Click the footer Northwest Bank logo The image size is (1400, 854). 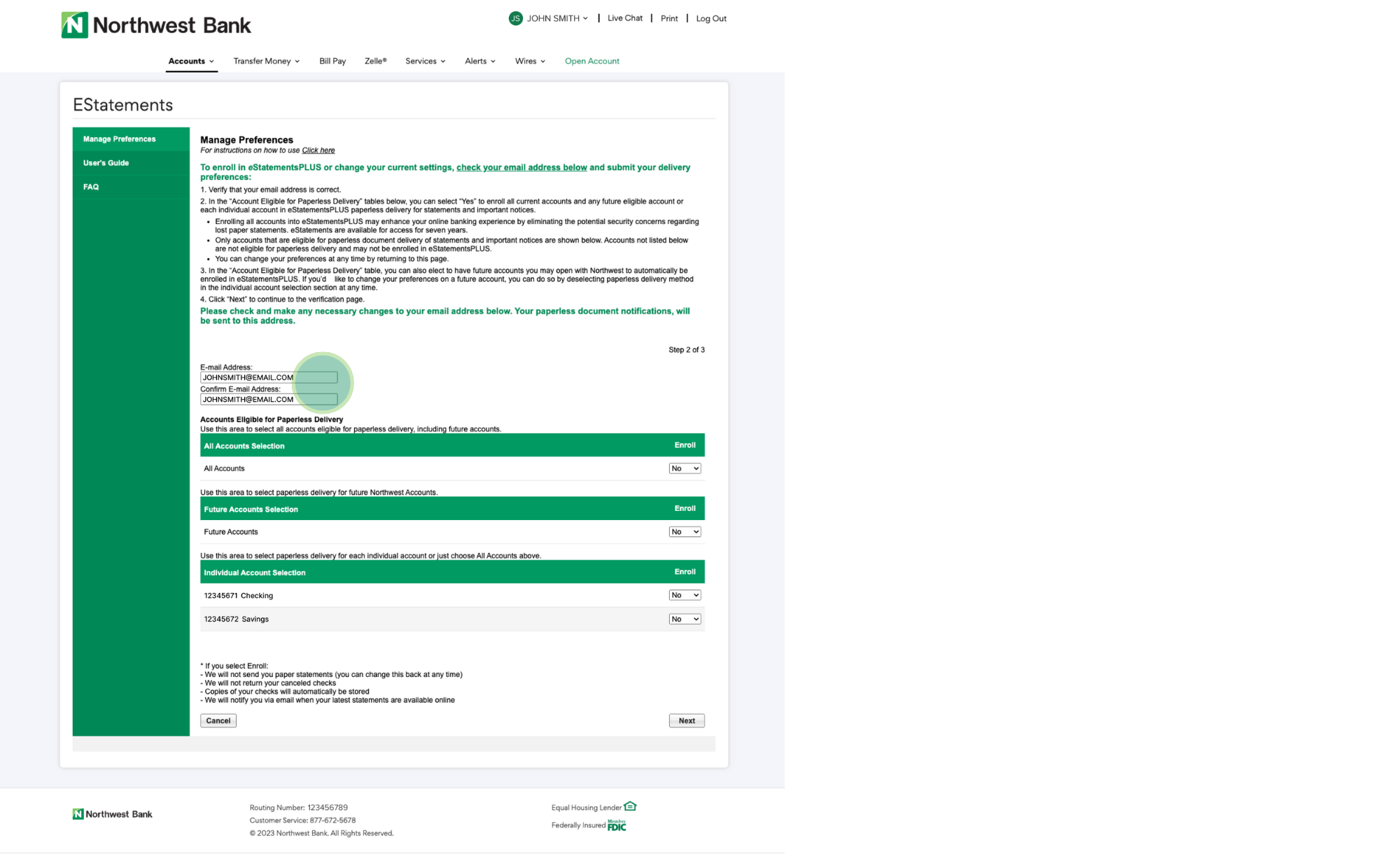112,813
